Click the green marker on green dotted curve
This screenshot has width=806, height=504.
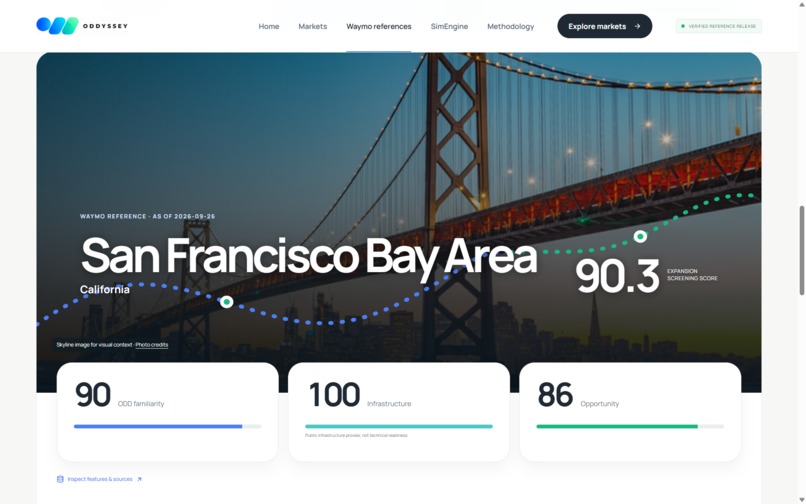click(640, 237)
